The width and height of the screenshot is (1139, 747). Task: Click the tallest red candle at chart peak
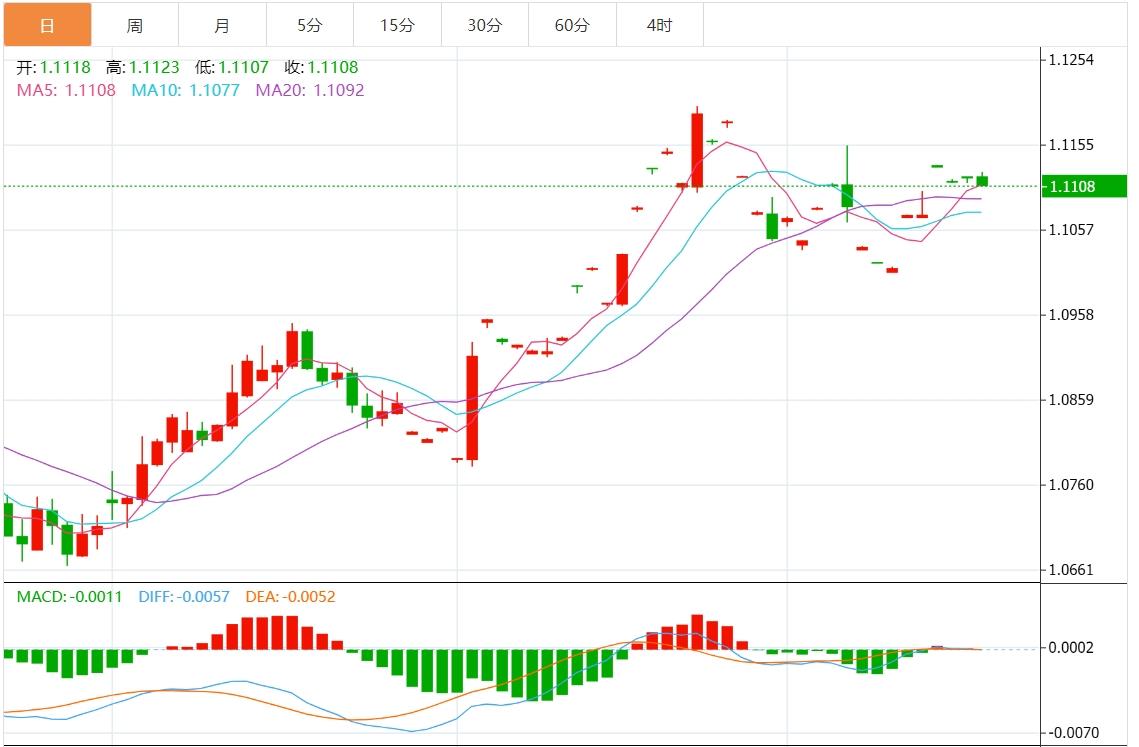point(697,150)
